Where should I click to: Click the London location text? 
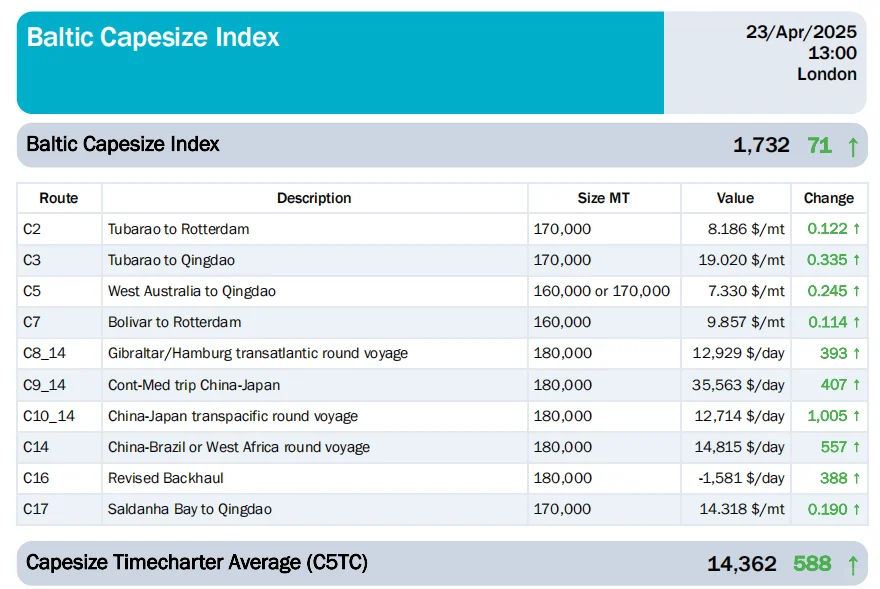tap(827, 74)
